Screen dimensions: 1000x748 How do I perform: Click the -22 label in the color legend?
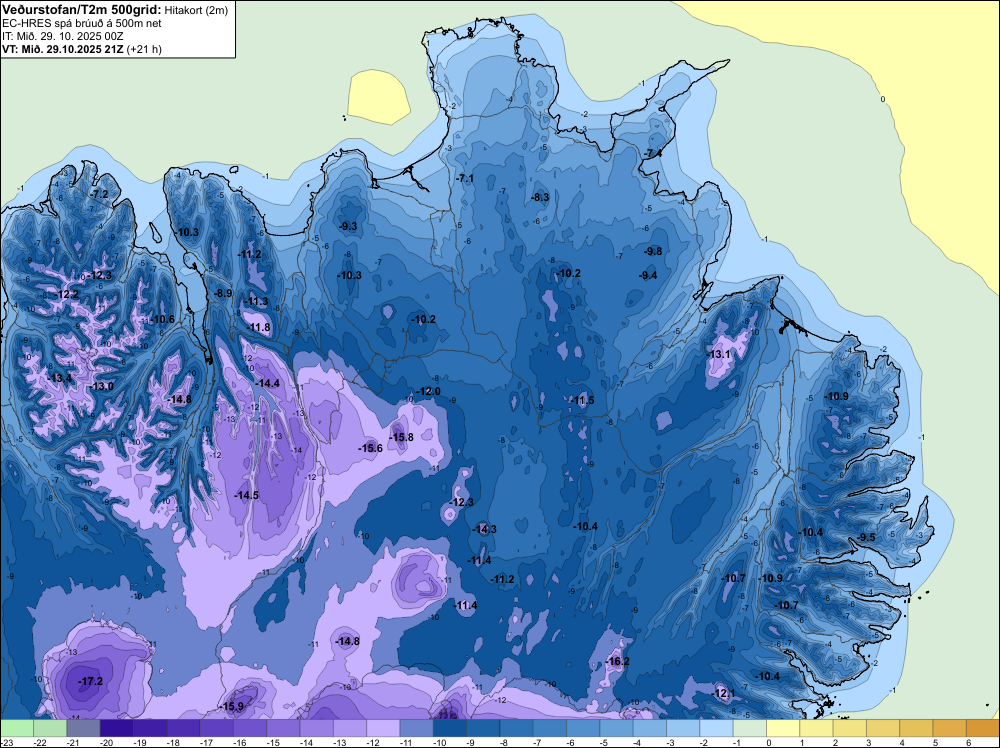(x=40, y=742)
